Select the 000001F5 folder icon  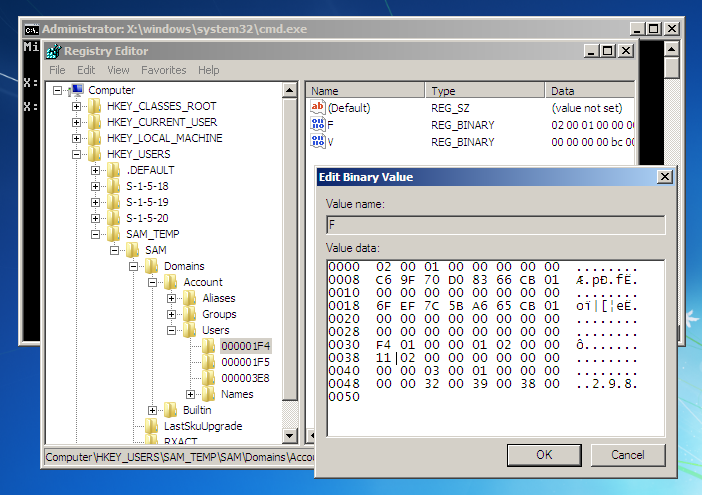coord(209,362)
